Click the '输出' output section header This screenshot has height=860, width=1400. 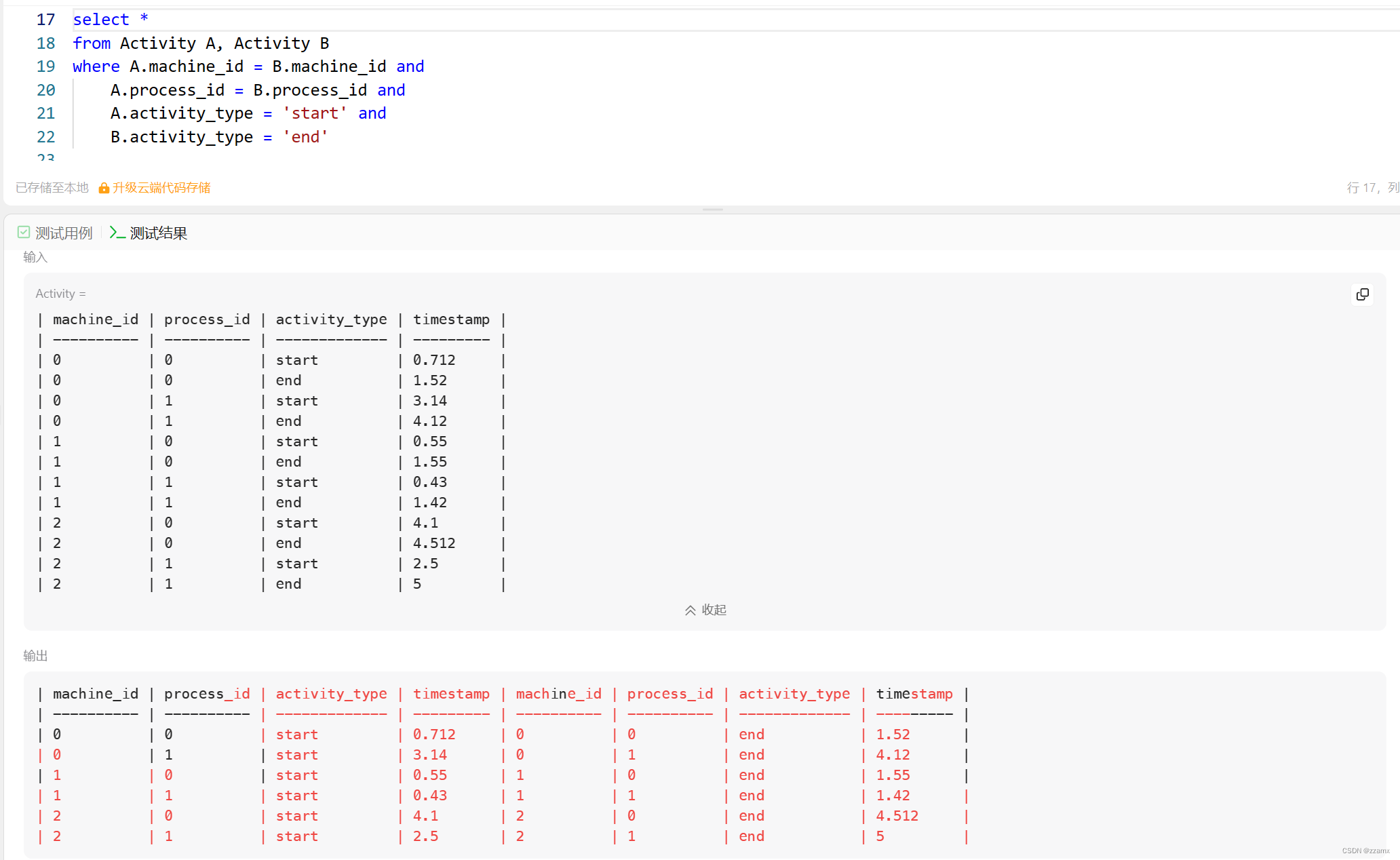(x=35, y=655)
